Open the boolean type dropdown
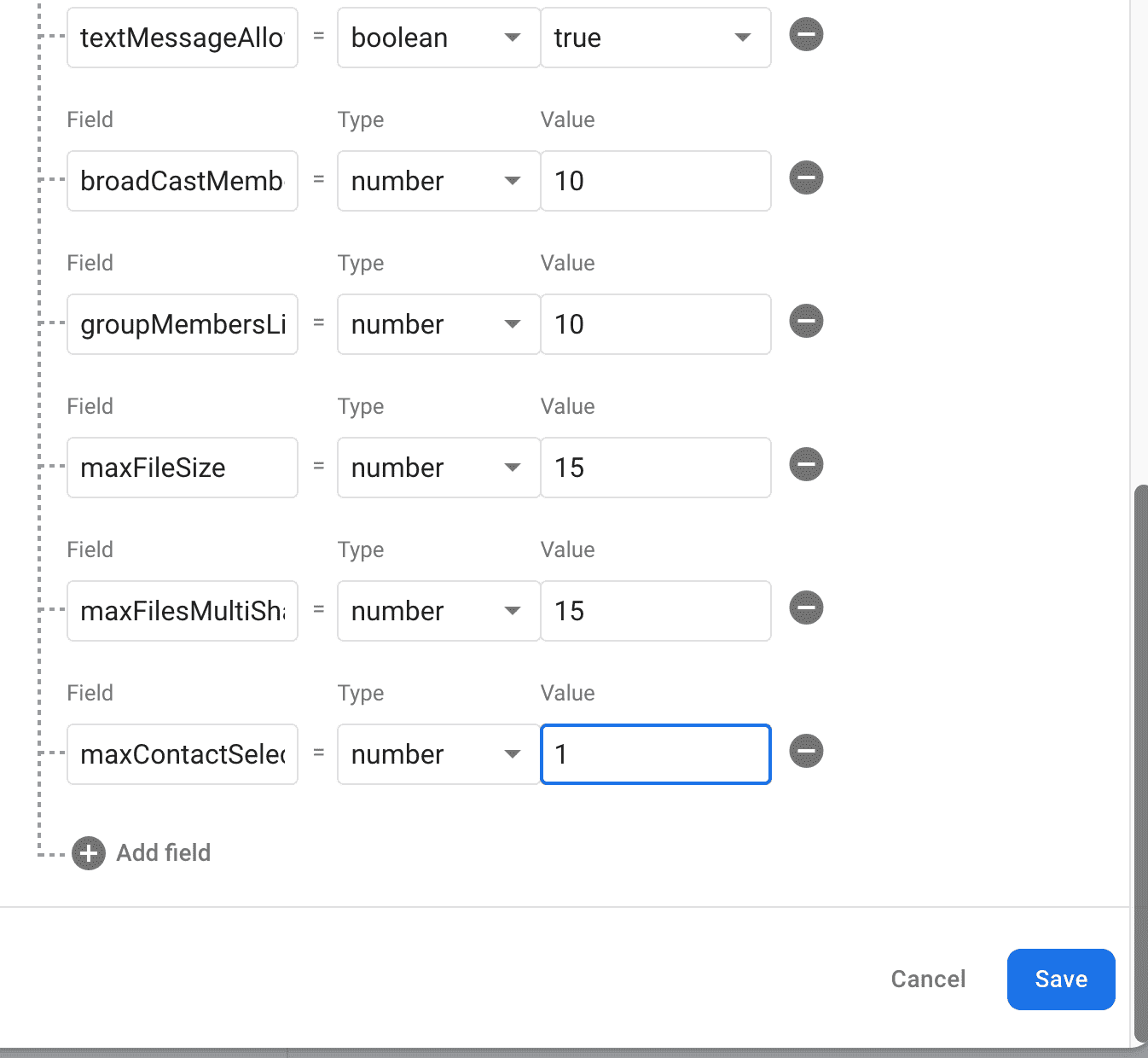The height and width of the screenshot is (1058, 1148). 438,38
